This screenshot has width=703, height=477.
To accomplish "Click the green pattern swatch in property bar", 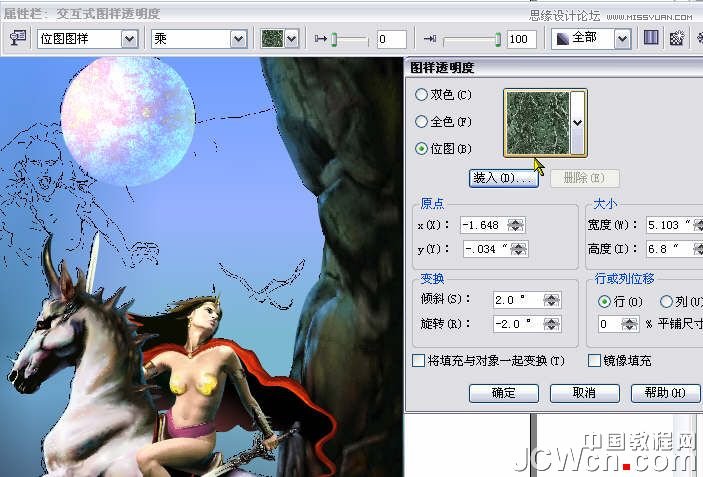I will 272,39.
